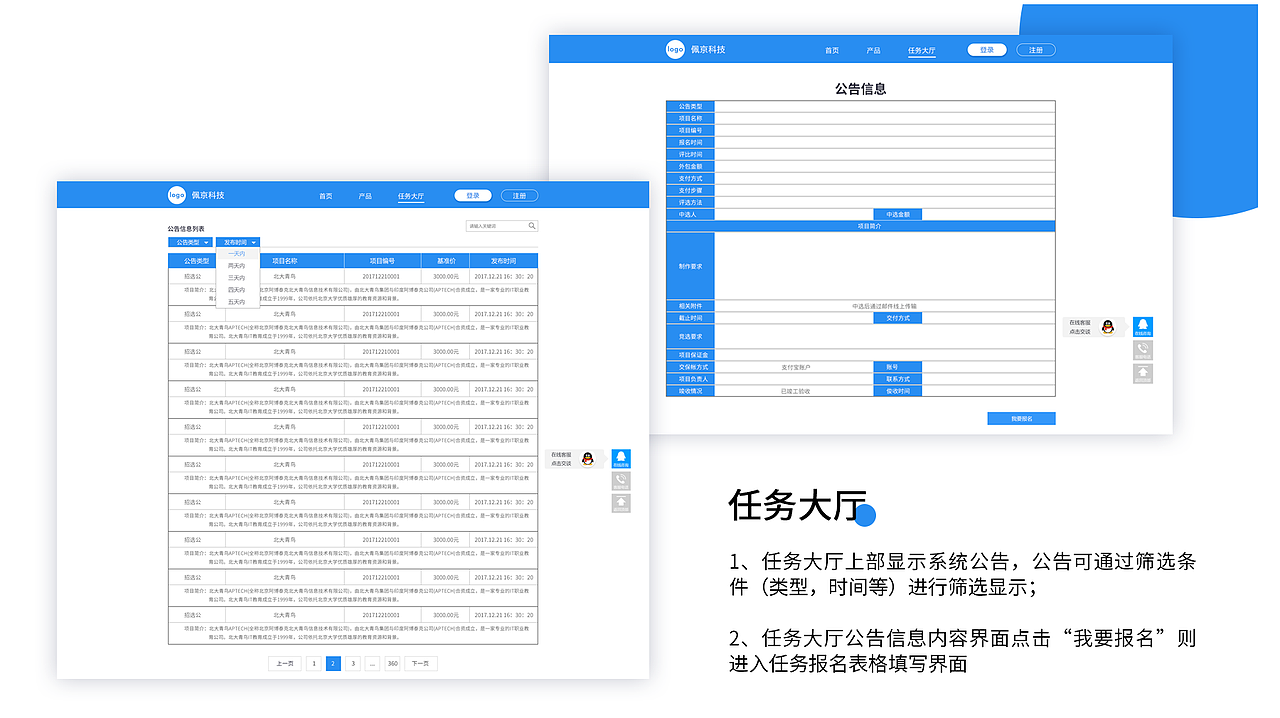Select page 2 in the pagination bar
Viewport: 1280px width, 718px height.
tap(332, 663)
